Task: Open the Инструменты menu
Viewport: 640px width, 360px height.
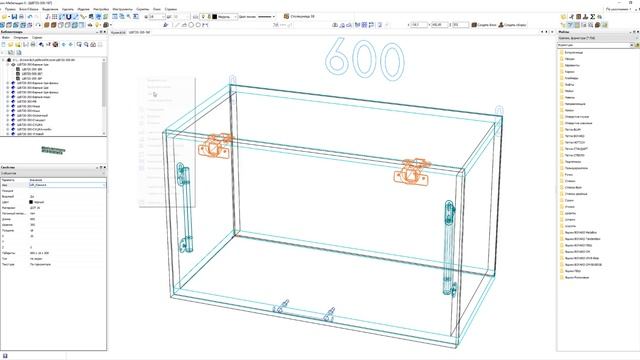Action: [122, 9]
